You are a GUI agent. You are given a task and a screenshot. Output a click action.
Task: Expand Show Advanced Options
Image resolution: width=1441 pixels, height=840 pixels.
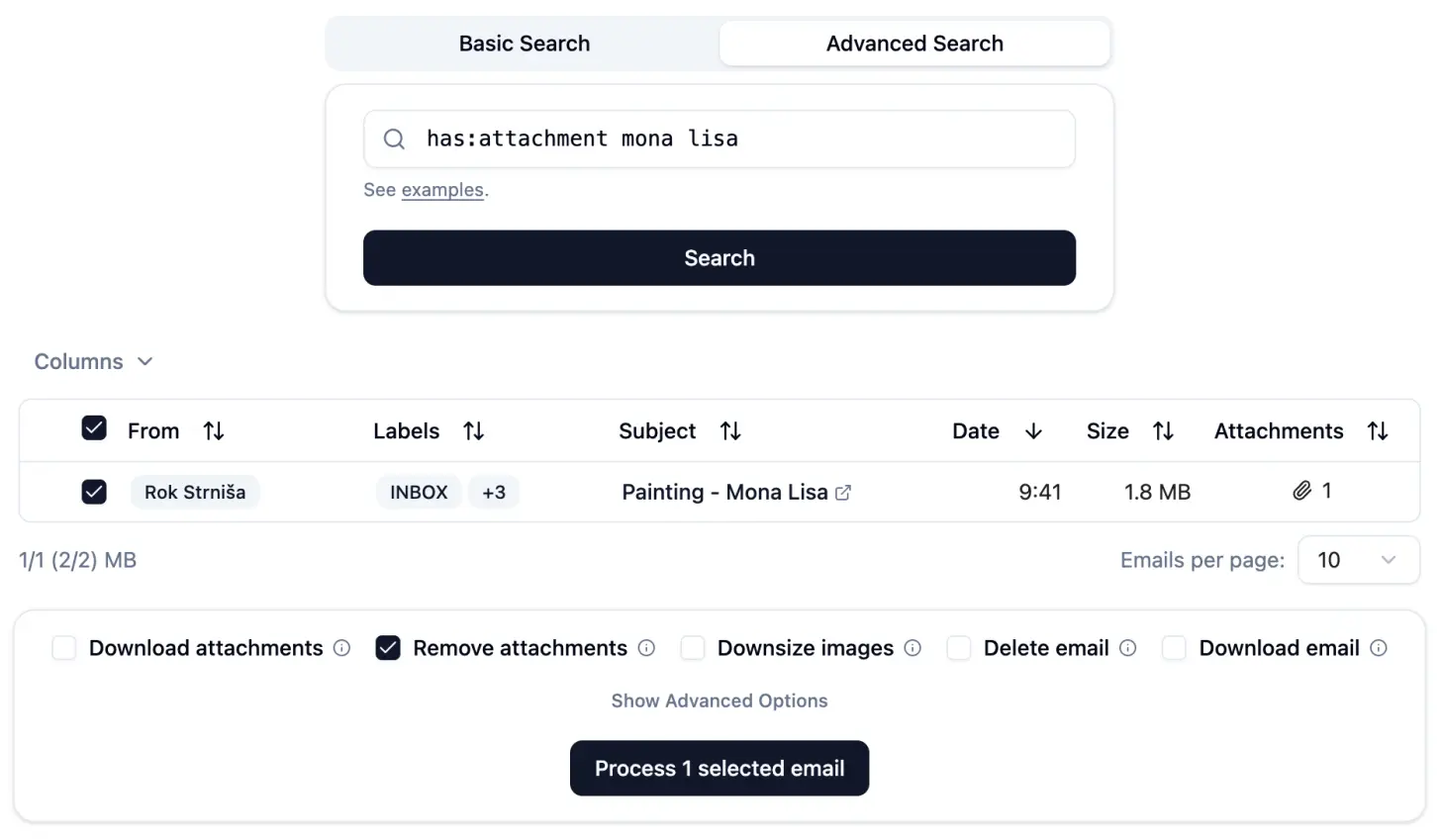point(720,700)
